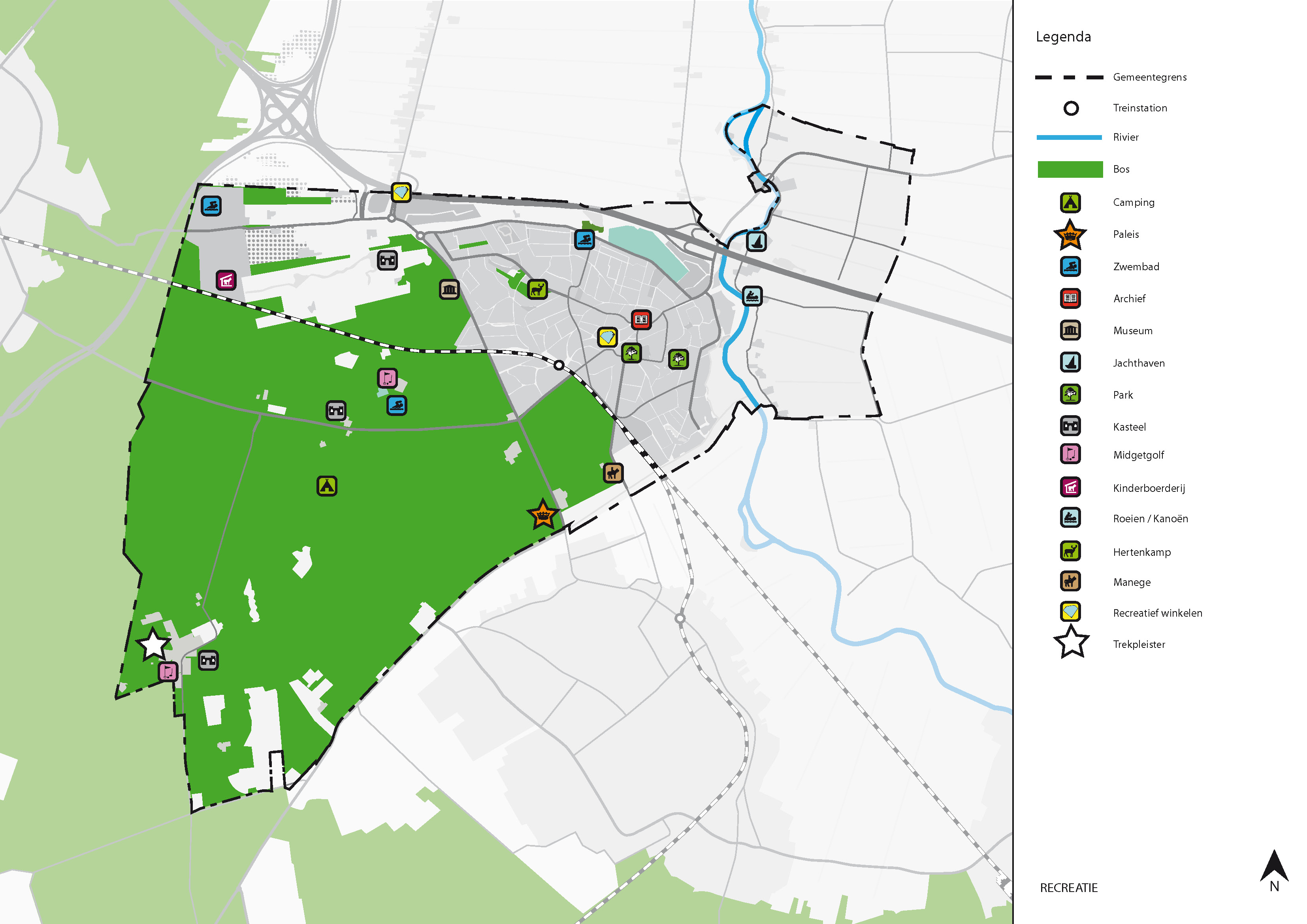Click the 'Treinstation' legend label
The height and width of the screenshot is (924, 1307).
(x=1140, y=107)
